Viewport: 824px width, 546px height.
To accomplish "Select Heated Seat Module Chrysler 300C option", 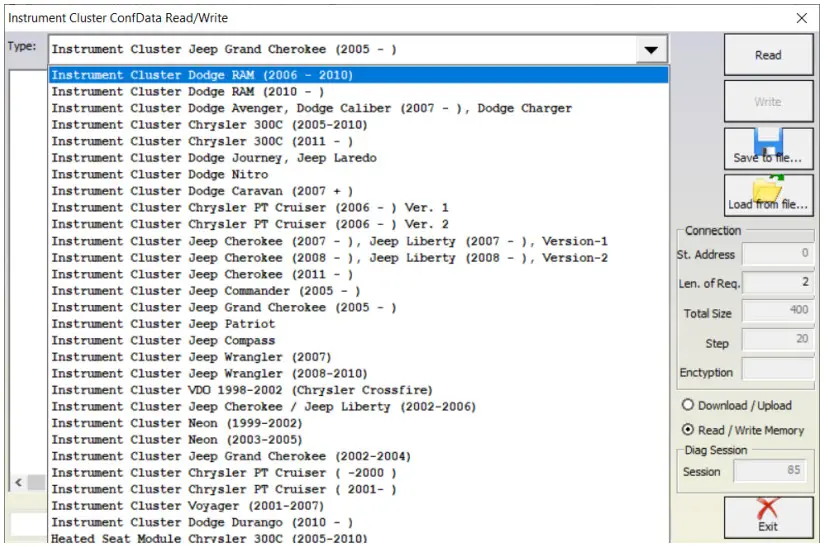I will click(x=209, y=539).
